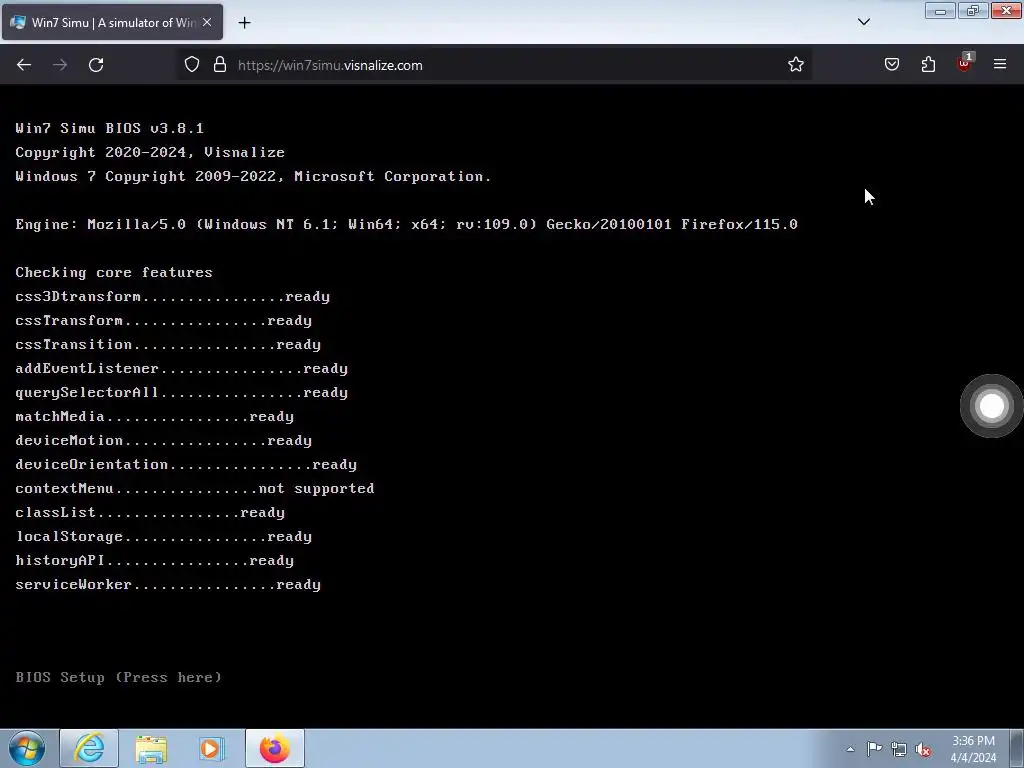Save page to Pocket
This screenshot has width=1024, height=768.
[x=892, y=65]
